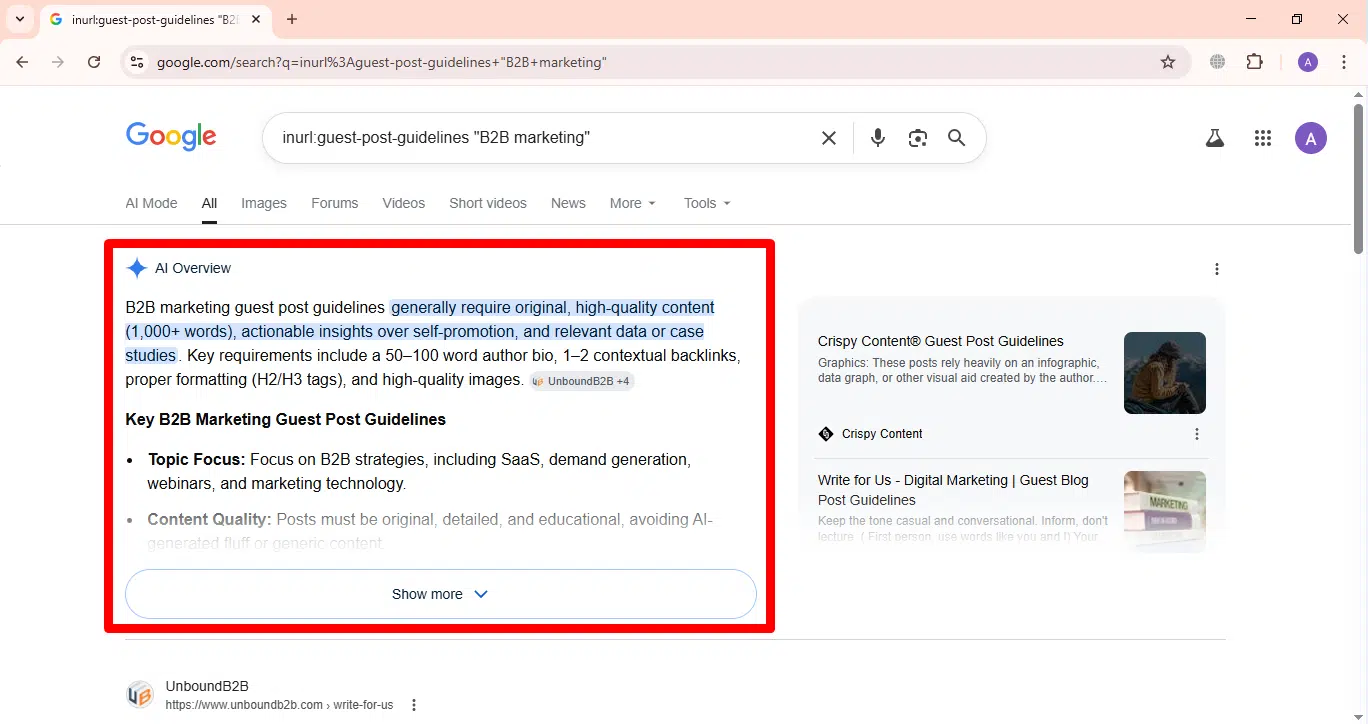Screen dimensions: 1368x724
Task: Click the Write for Us marketing thumbnail
Action: [x=1165, y=511]
